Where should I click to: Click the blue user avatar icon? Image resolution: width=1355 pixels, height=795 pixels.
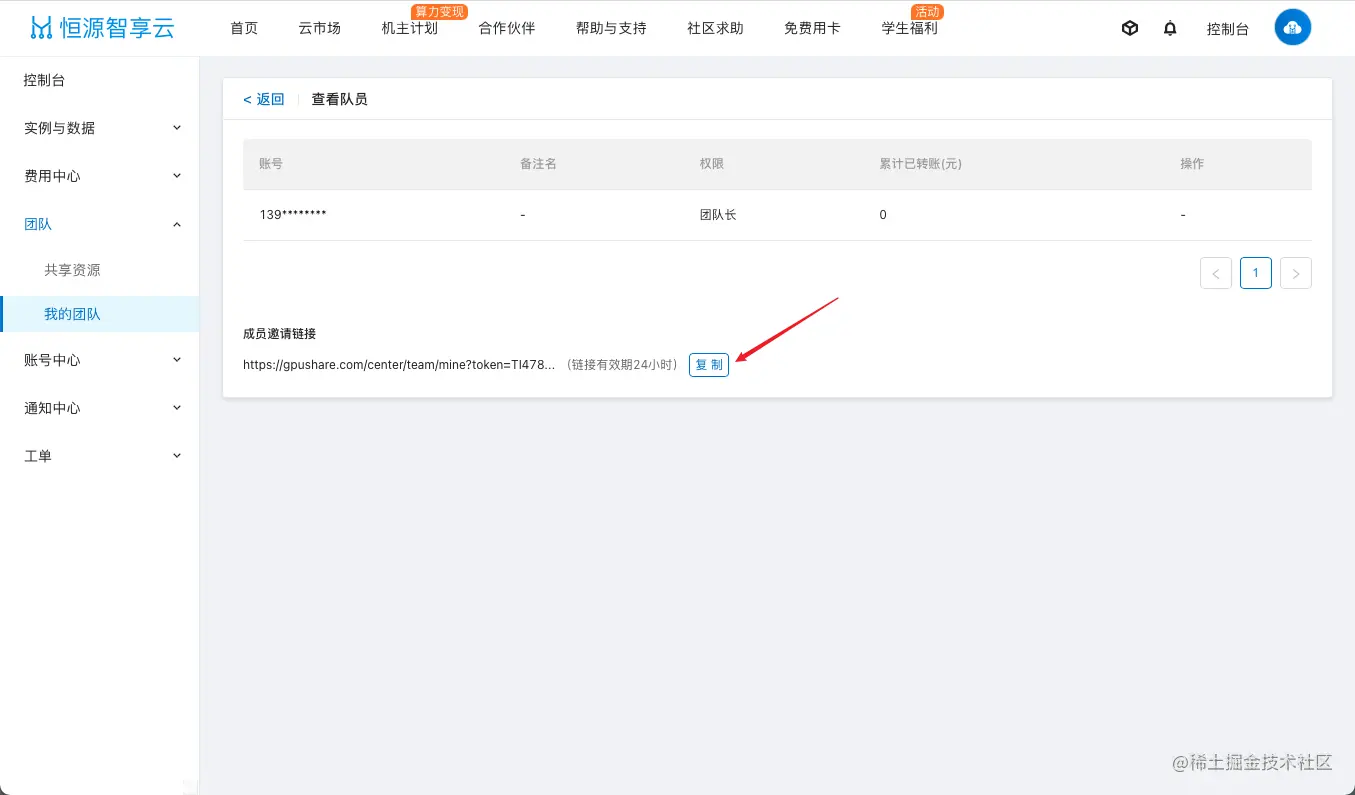(1293, 28)
